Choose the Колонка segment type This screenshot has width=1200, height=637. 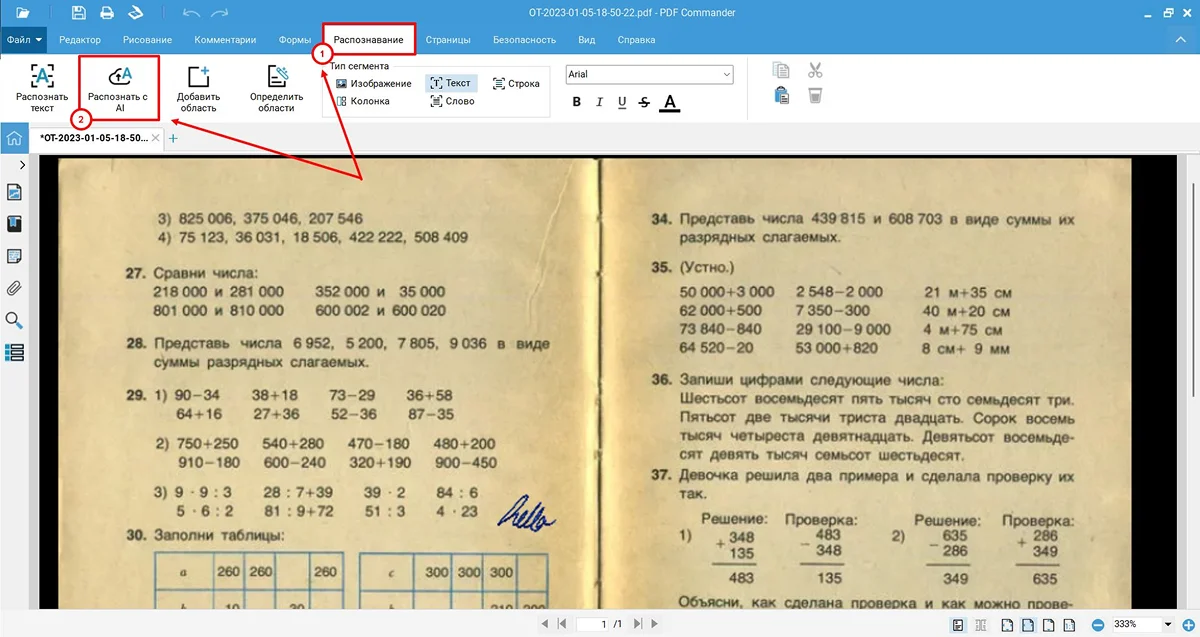click(x=363, y=101)
